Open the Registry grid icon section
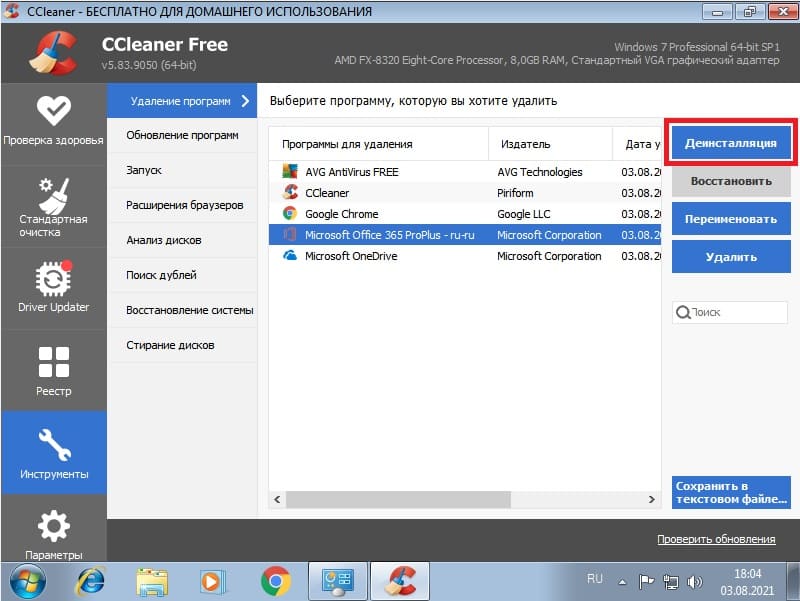The width and height of the screenshot is (800, 601). coord(54,362)
